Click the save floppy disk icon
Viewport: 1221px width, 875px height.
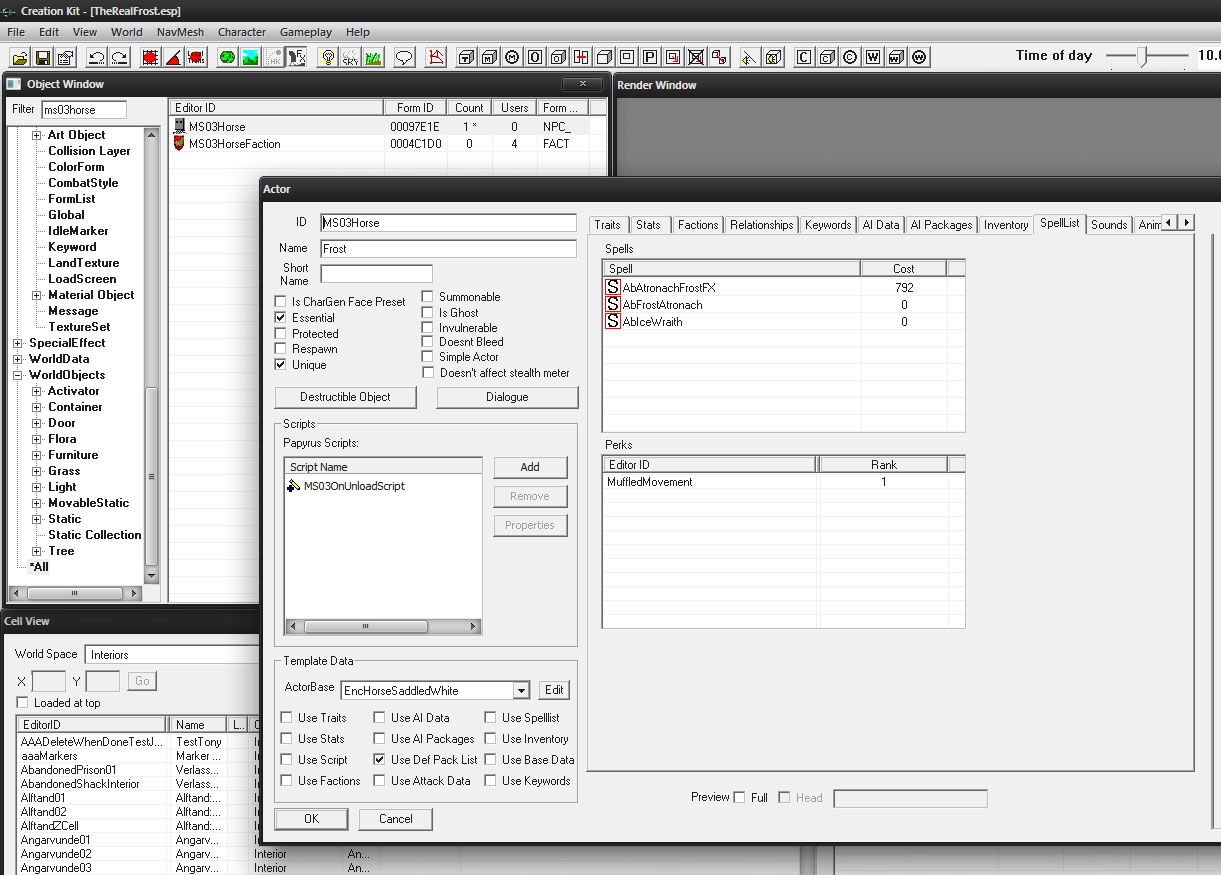(42, 57)
